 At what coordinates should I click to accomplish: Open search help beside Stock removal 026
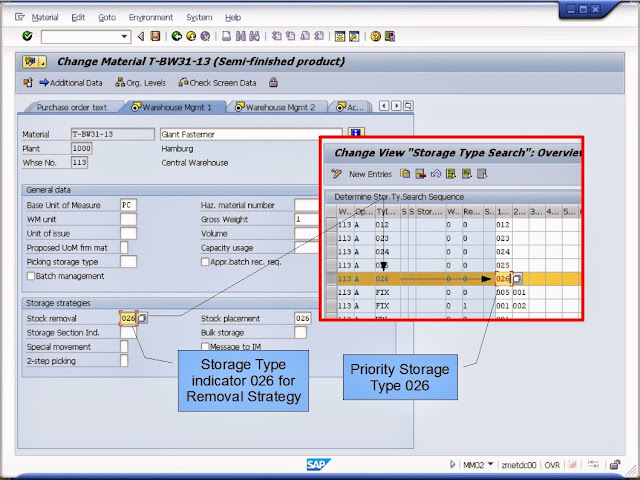pyautogui.click(x=142, y=318)
